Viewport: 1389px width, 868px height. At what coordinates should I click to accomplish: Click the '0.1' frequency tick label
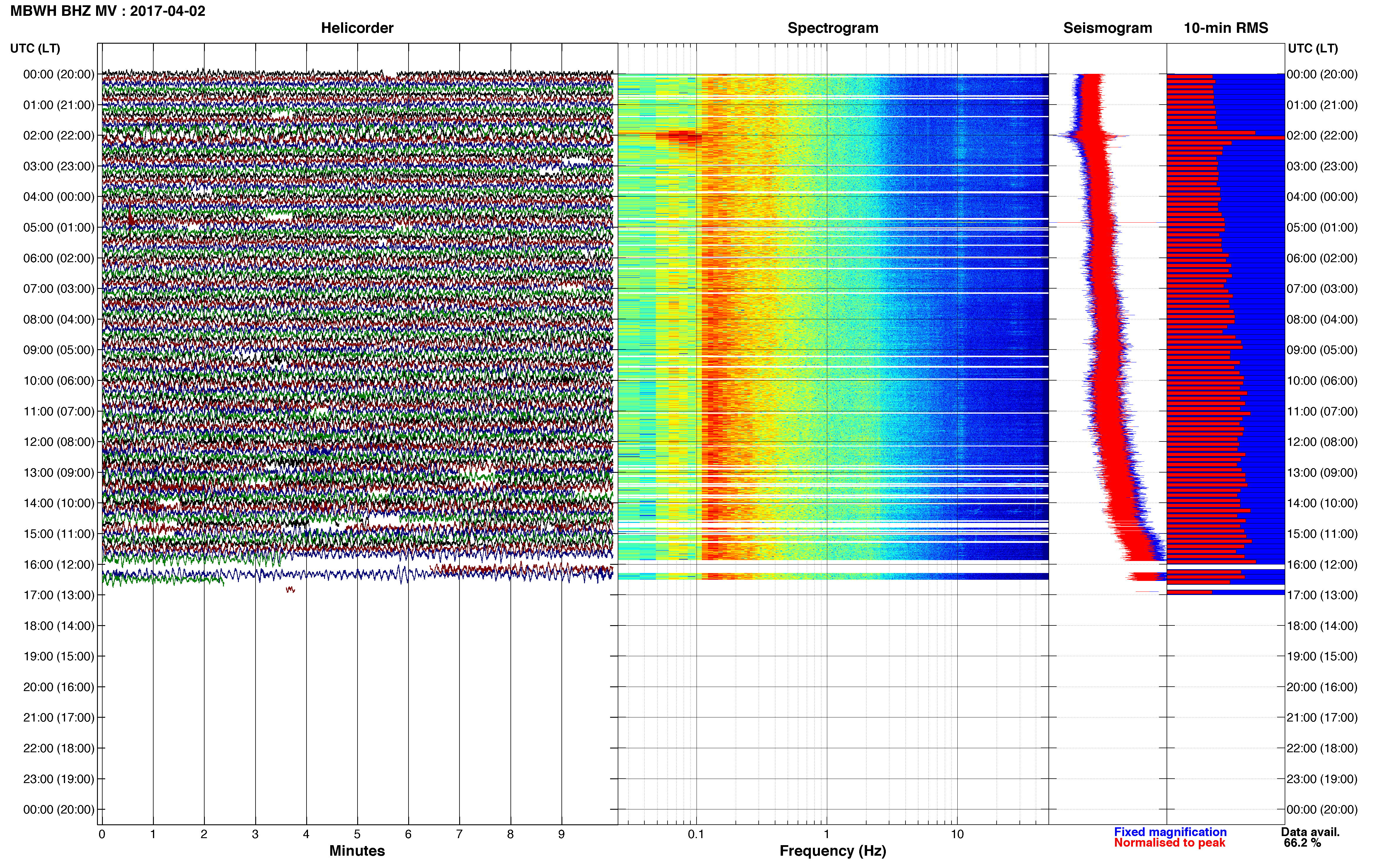[695, 834]
